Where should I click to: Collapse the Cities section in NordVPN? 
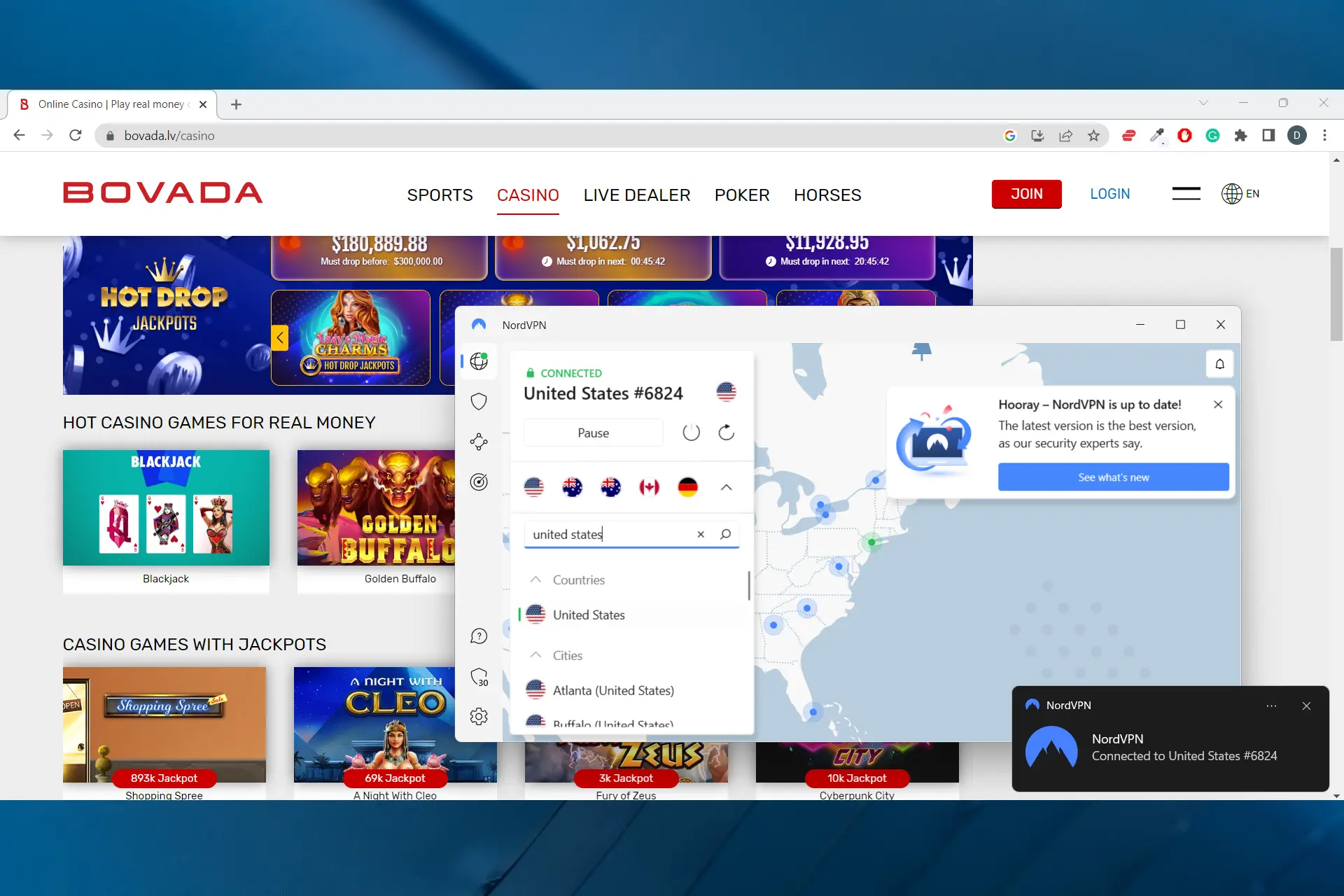click(x=536, y=654)
